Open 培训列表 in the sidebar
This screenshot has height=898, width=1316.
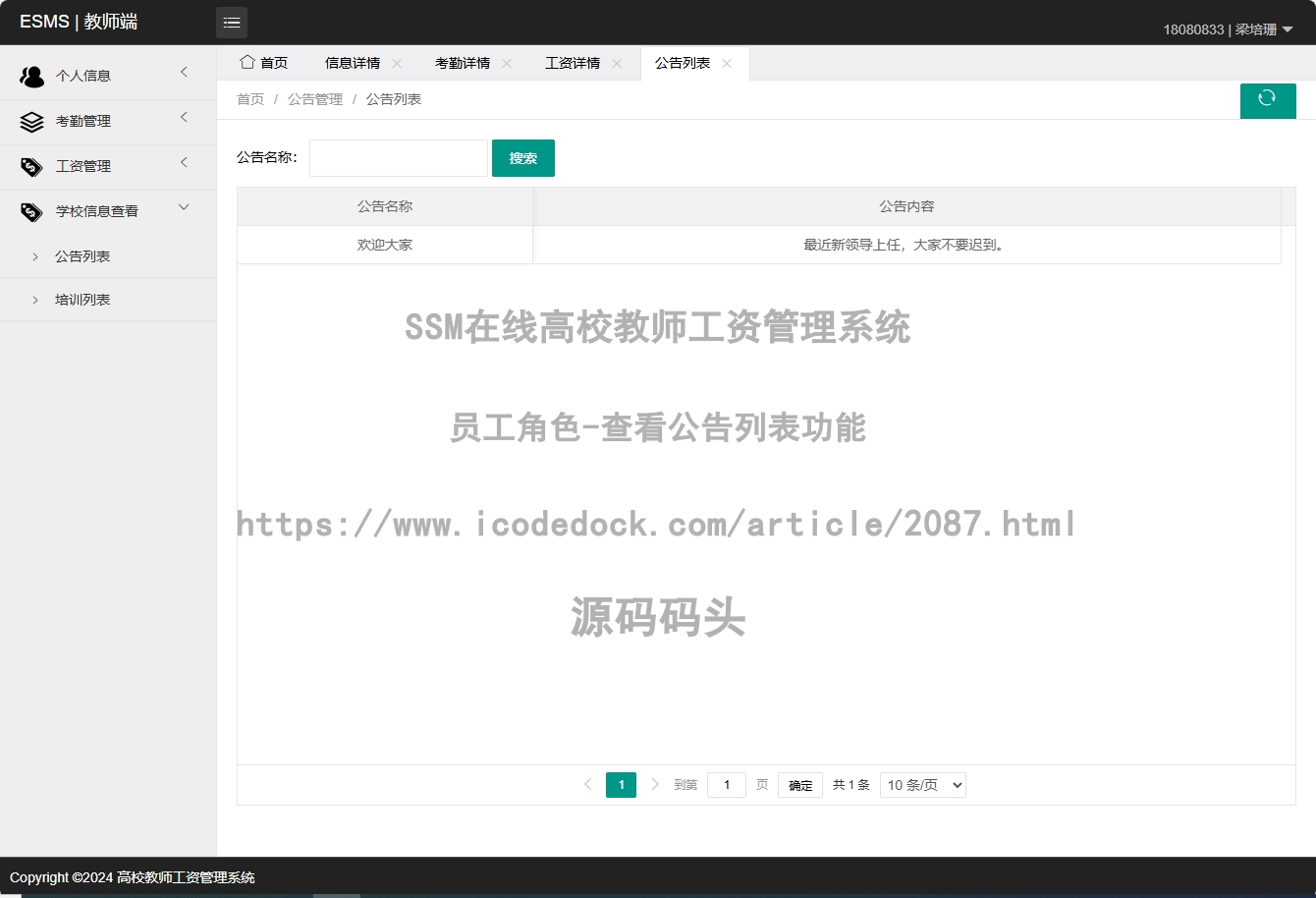click(x=108, y=300)
